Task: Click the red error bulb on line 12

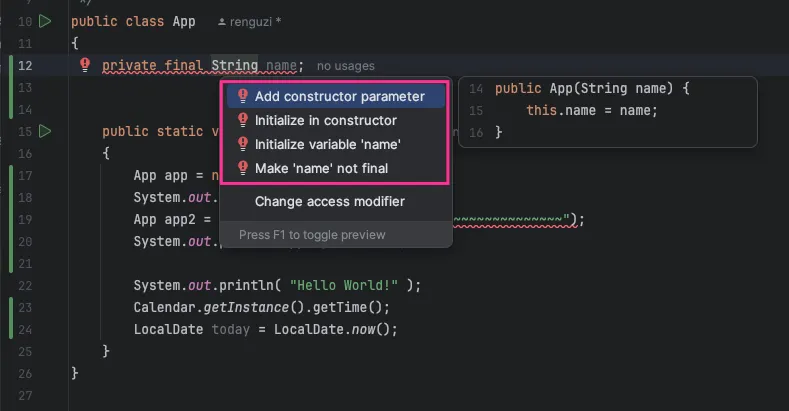Action: coord(85,66)
